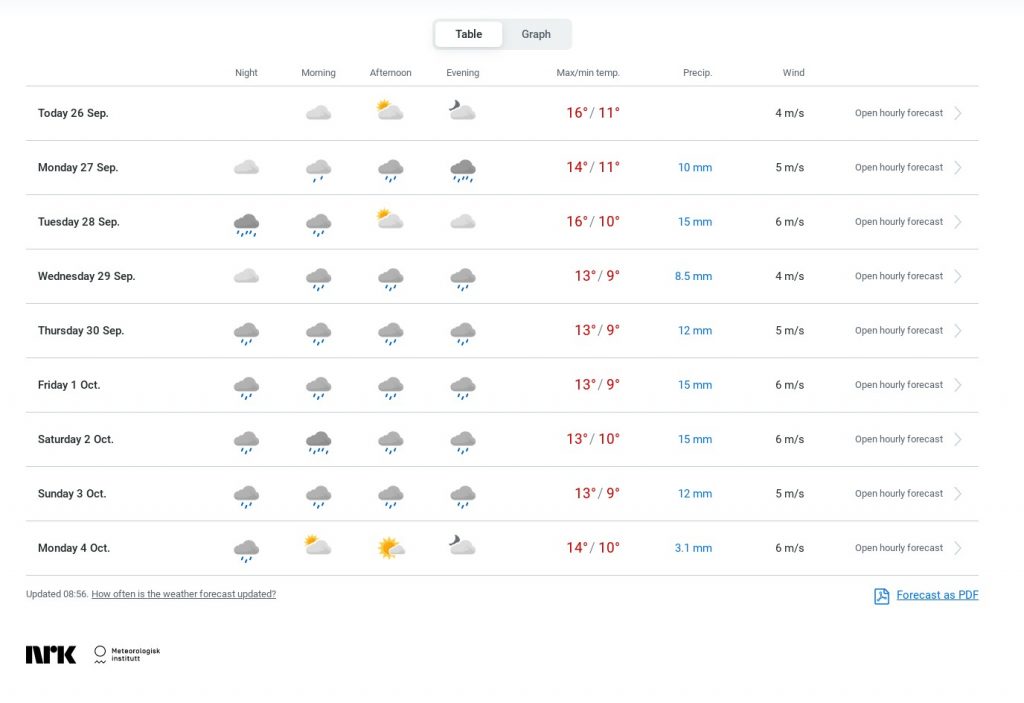Click Saturday 2 Oct. morning heavy rain icon
This screenshot has width=1024, height=703.
pos(318,442)
